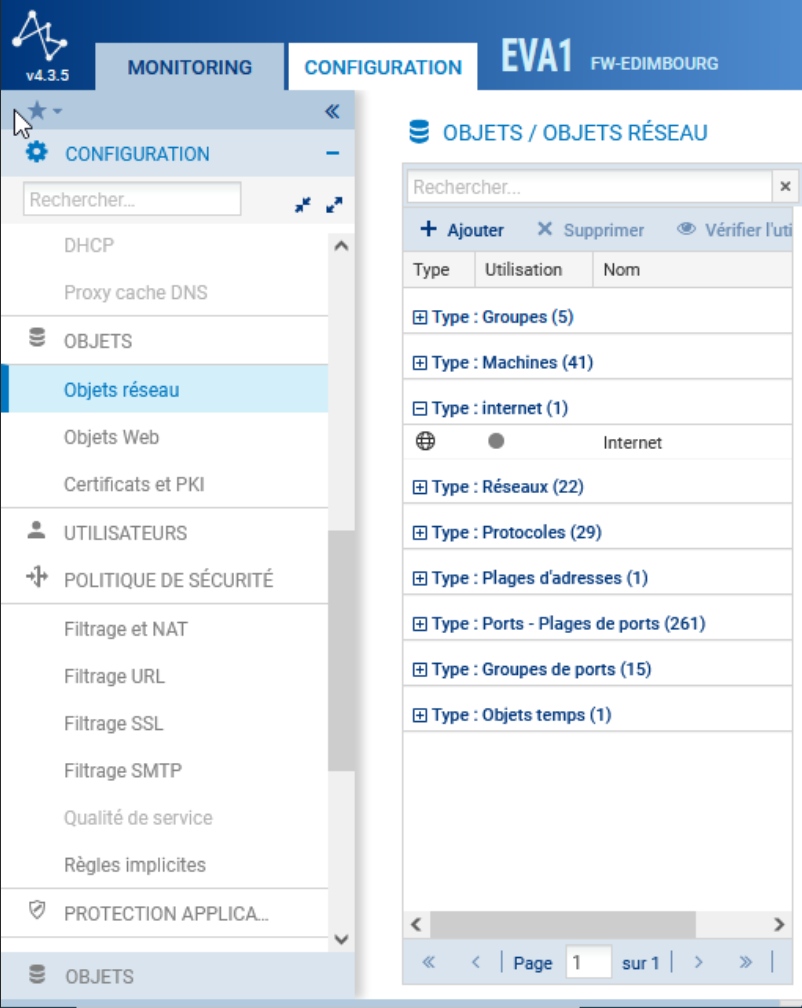Click the collapse-all arrows icon in menu
The height and width of the screenshot is (1008, 802).
point(303,203)
